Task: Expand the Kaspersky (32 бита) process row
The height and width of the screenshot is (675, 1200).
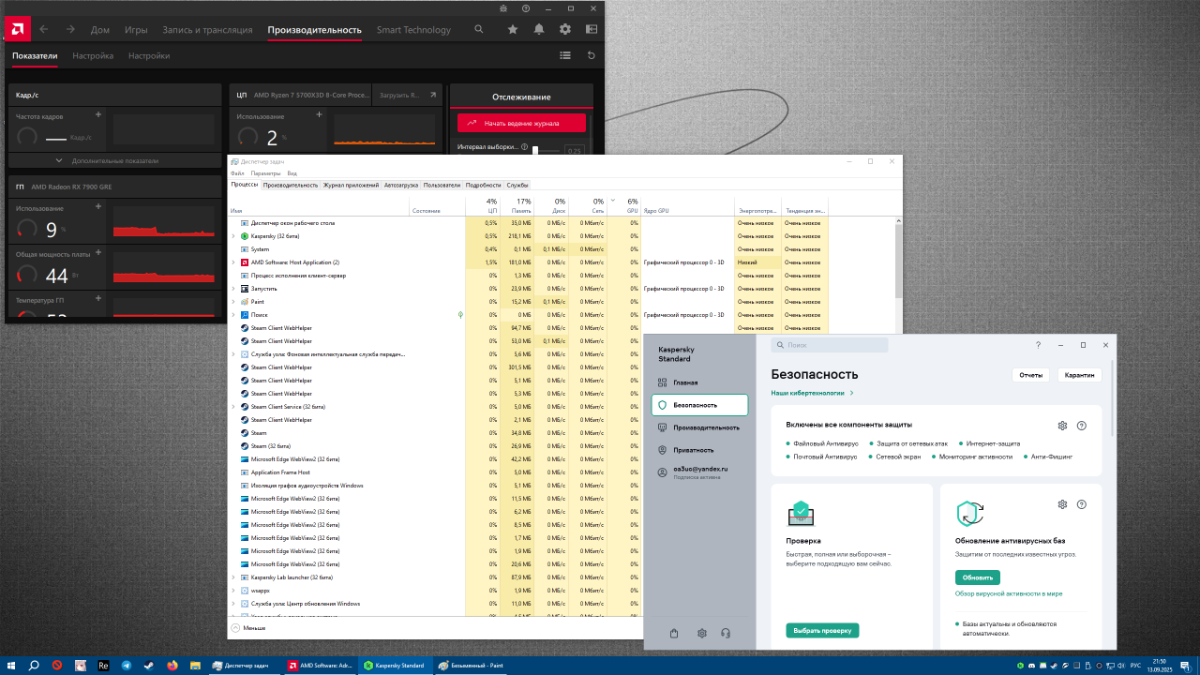Action: tap(234, 236)
